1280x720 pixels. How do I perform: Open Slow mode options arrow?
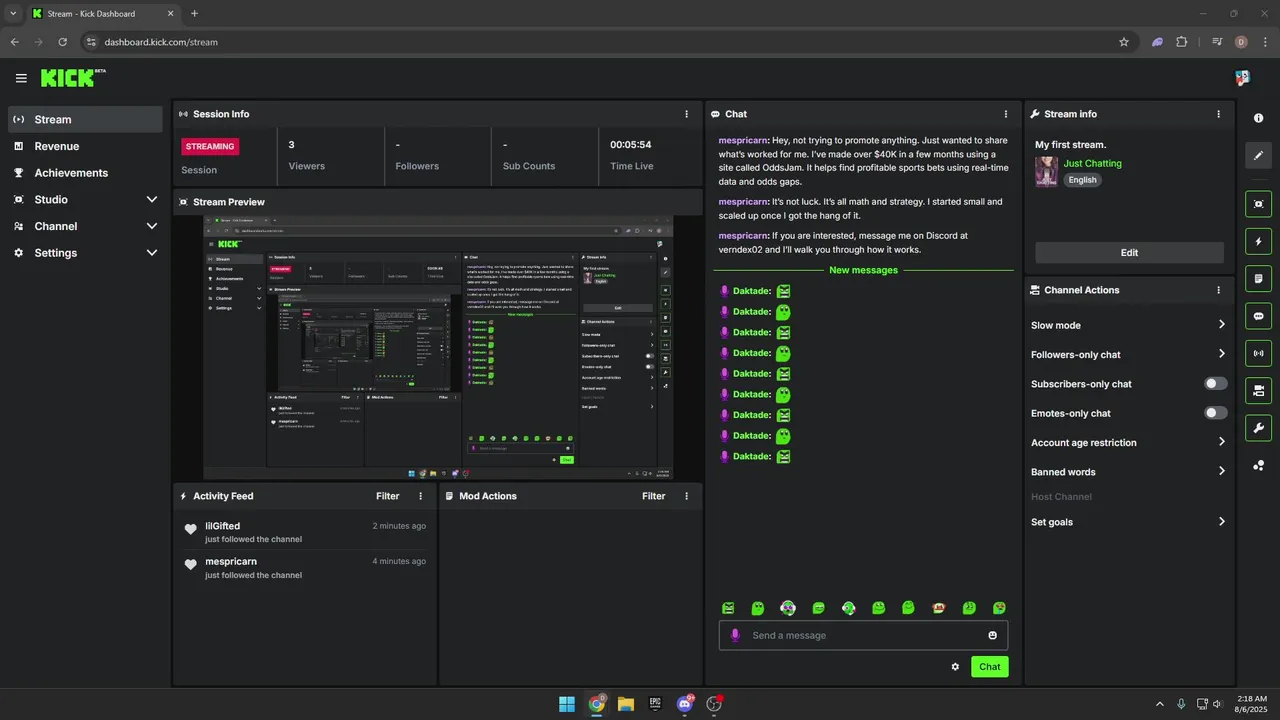[1222, 325]
